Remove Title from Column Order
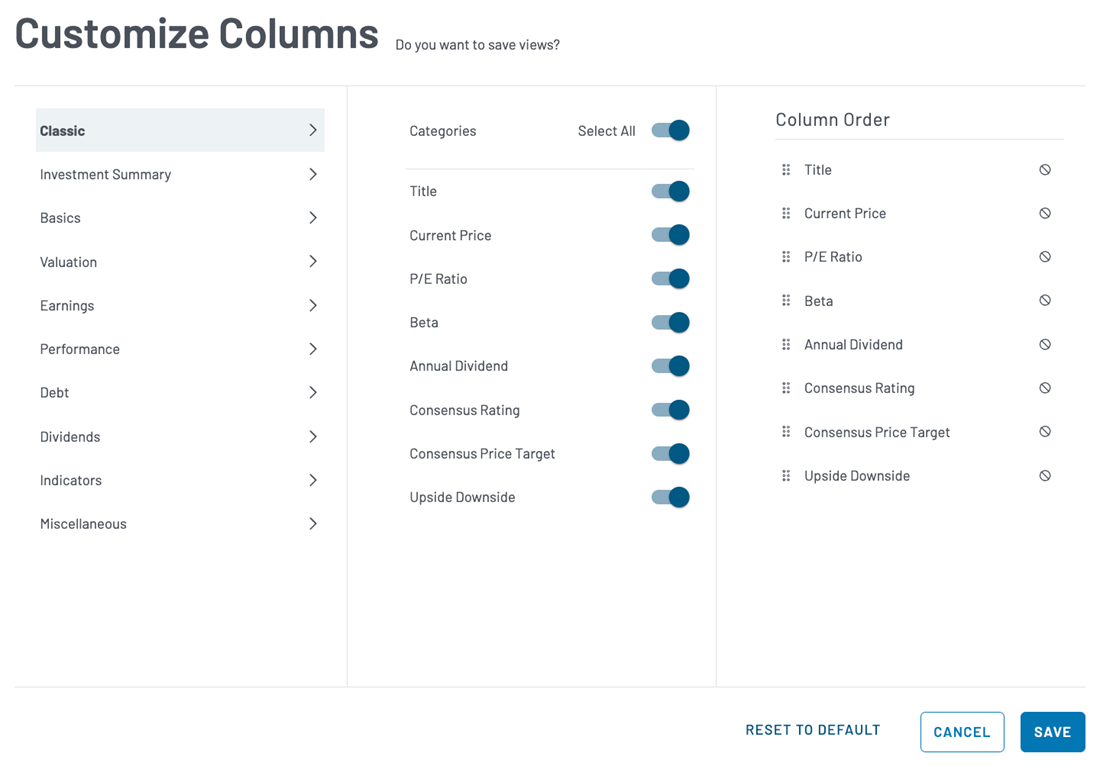This screenshot has height=766, width=1100. pyautogui.click(x=1045, y=170)
